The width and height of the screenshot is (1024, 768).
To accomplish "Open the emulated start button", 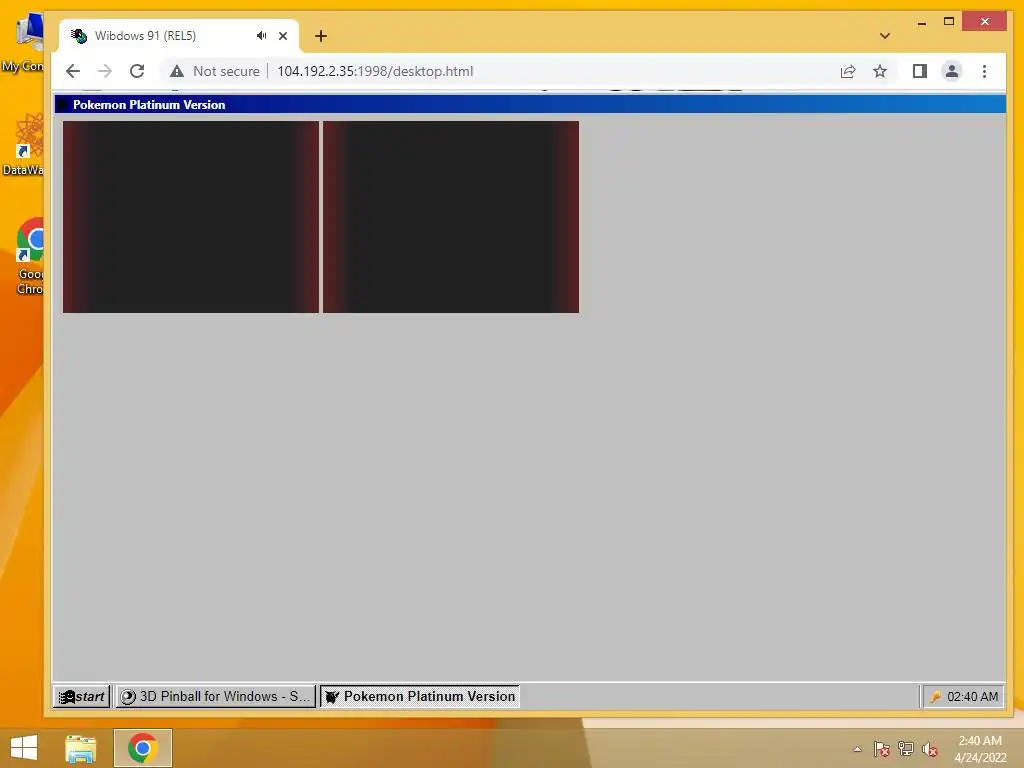I will coord(82,696).
